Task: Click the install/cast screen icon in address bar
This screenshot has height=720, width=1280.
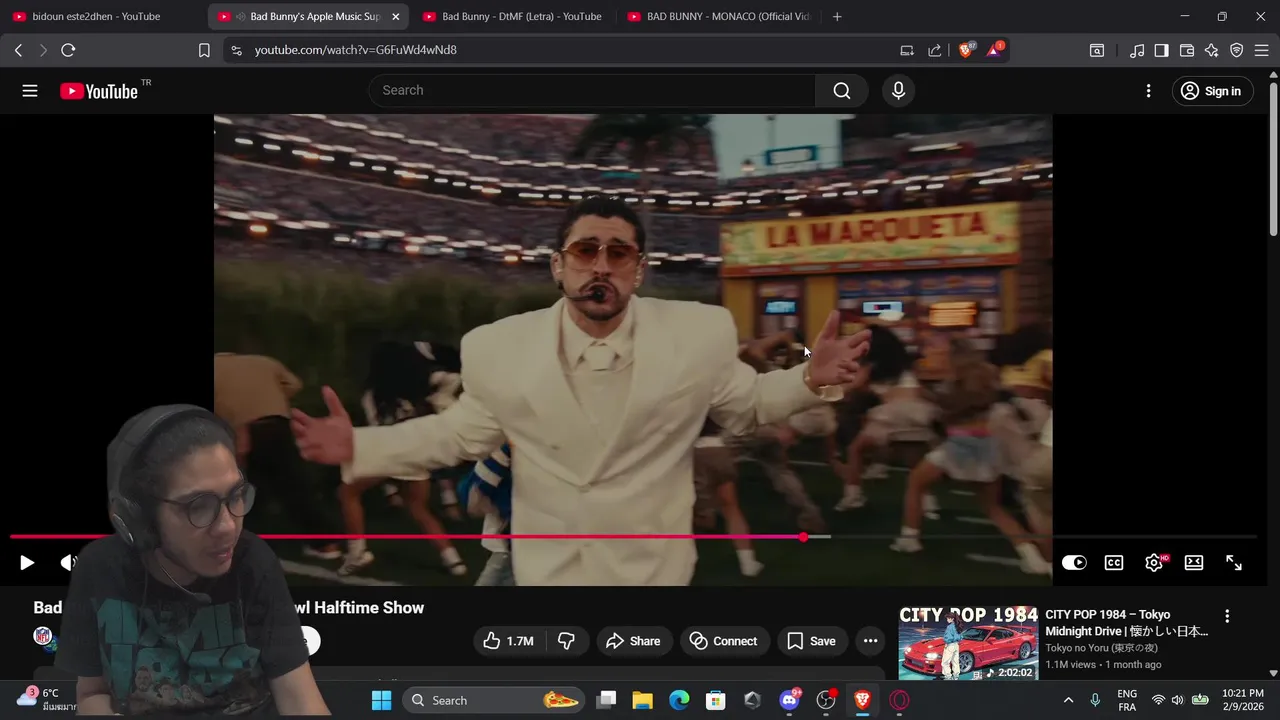Action: 907,50
